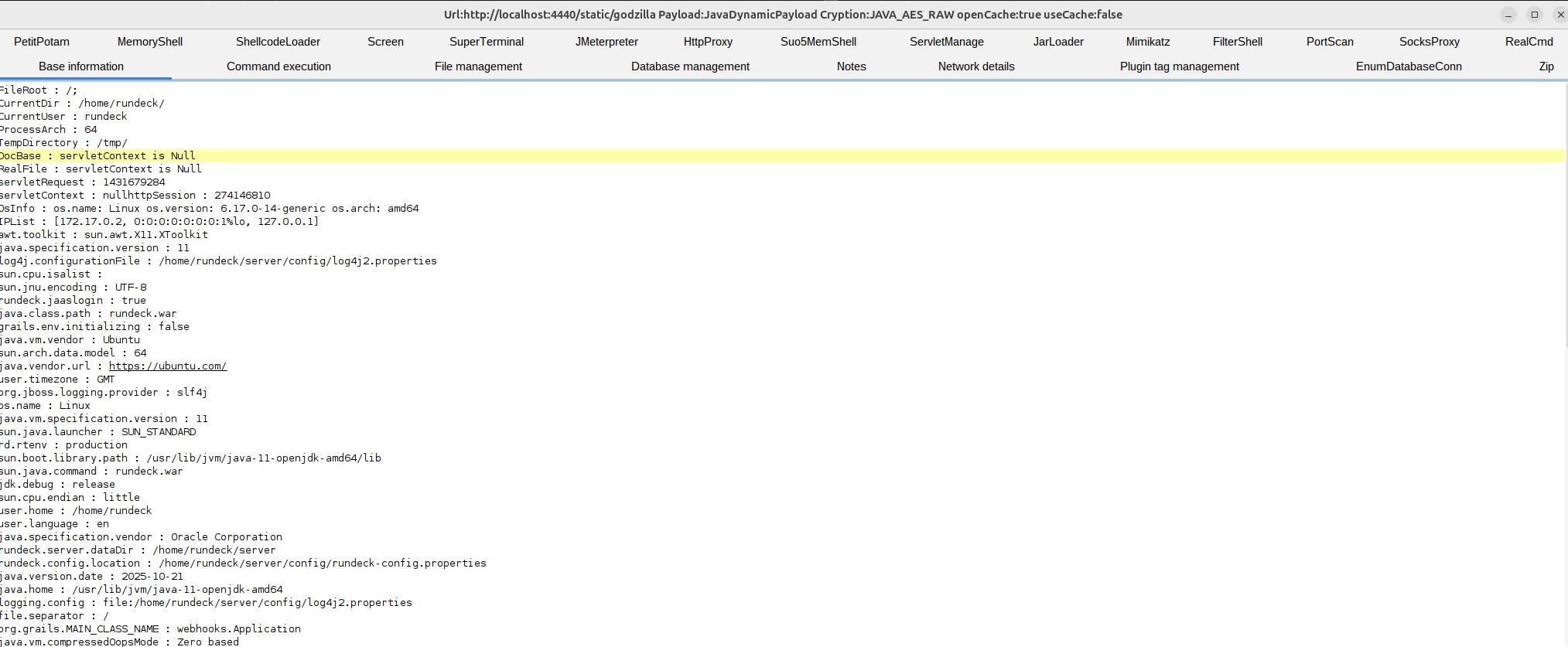The width and height of the screenshot is (1568, 647).
Task: Switch to MemoryShell tab
Action: [x=150, y=42]
